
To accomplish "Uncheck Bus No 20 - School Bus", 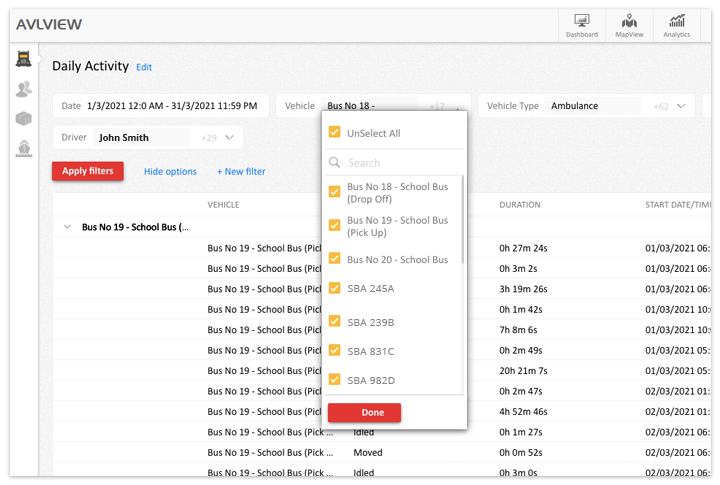I will click(335, 259).
